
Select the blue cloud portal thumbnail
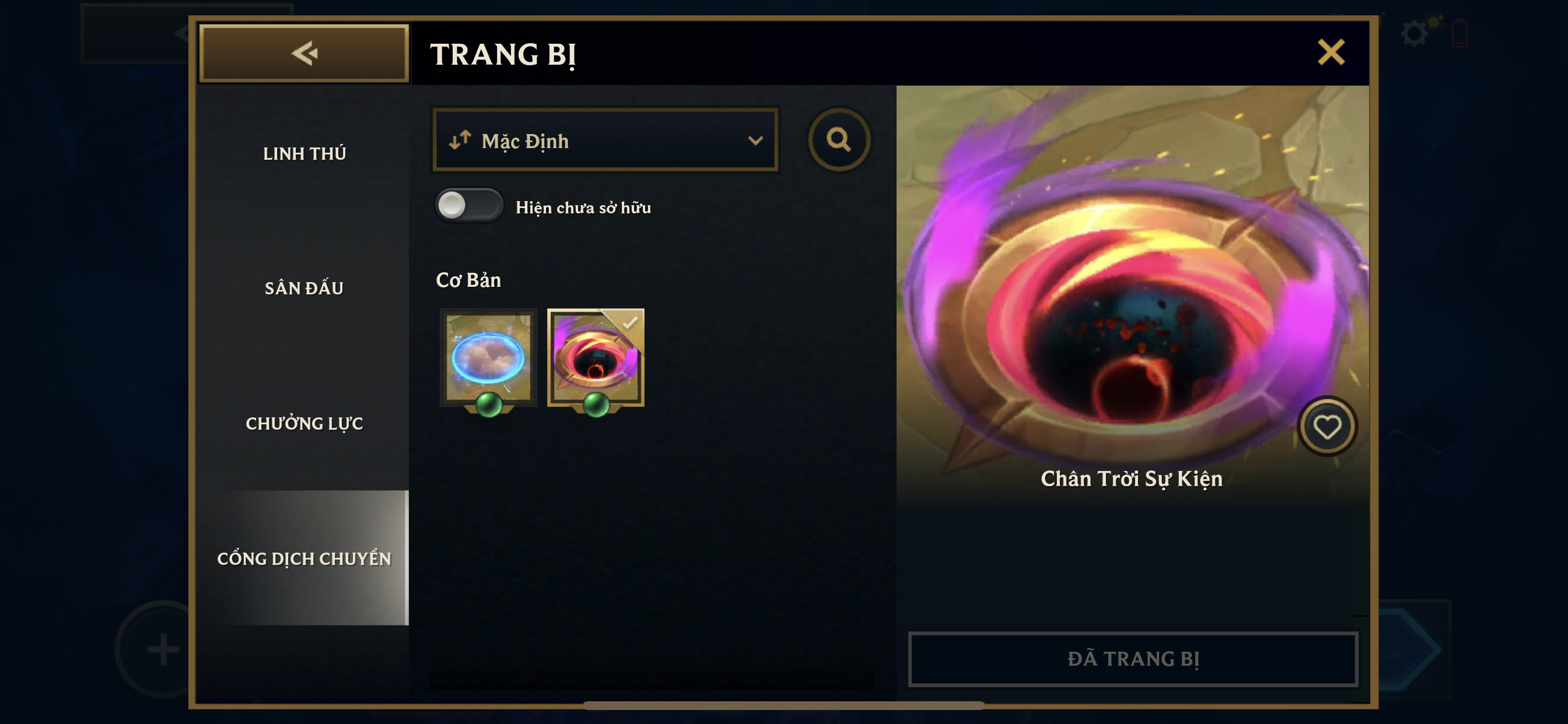[488, 358]
